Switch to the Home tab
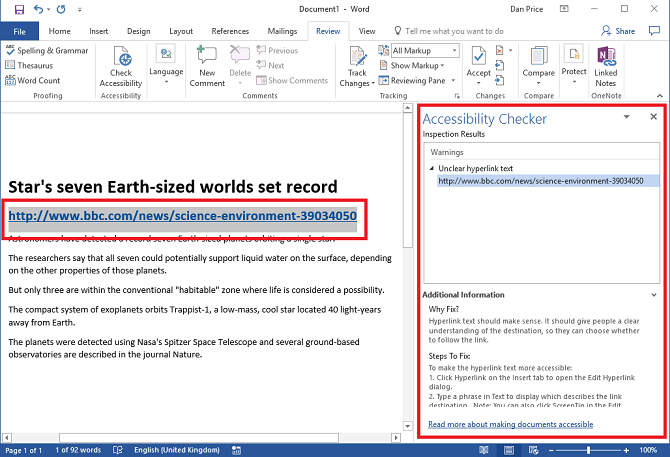The width and height of the screenshot is (670, 457). [59, 31]
